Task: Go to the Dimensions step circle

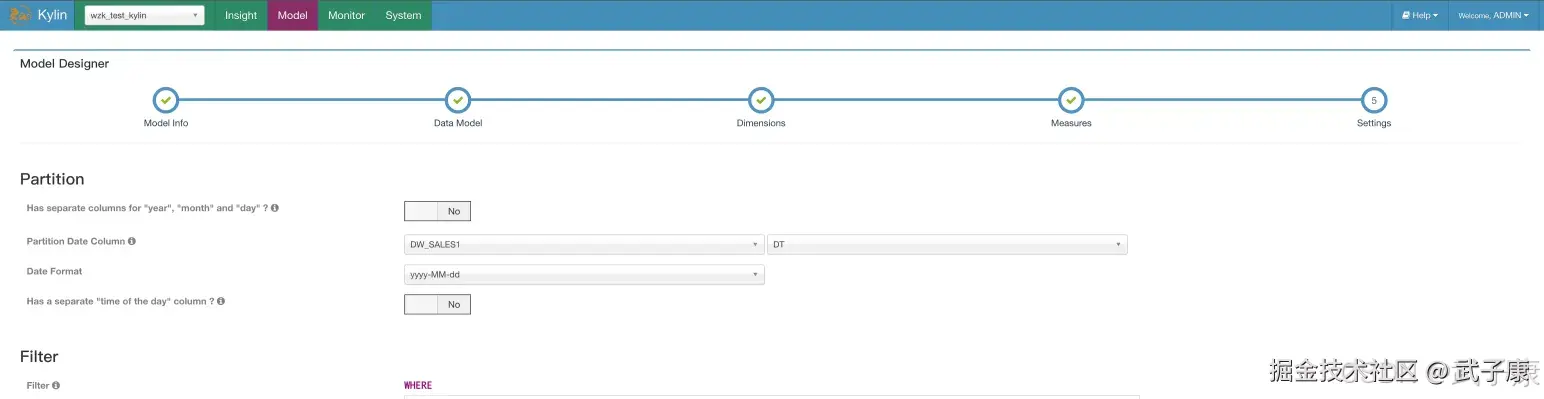Action: (x=761, y=100)
